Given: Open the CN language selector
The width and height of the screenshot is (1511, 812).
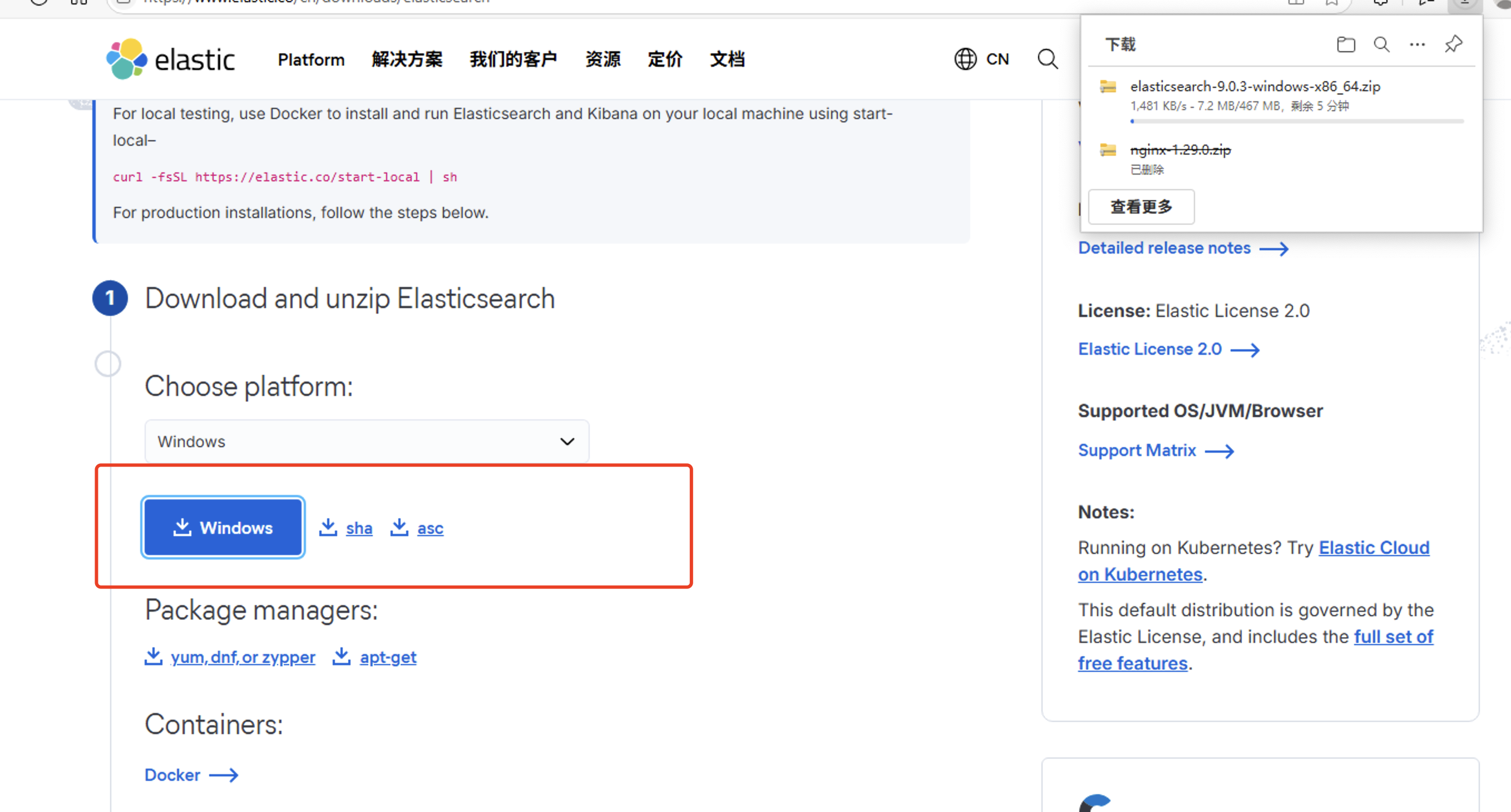Looking at the screenshot, I should pos(997,59).
